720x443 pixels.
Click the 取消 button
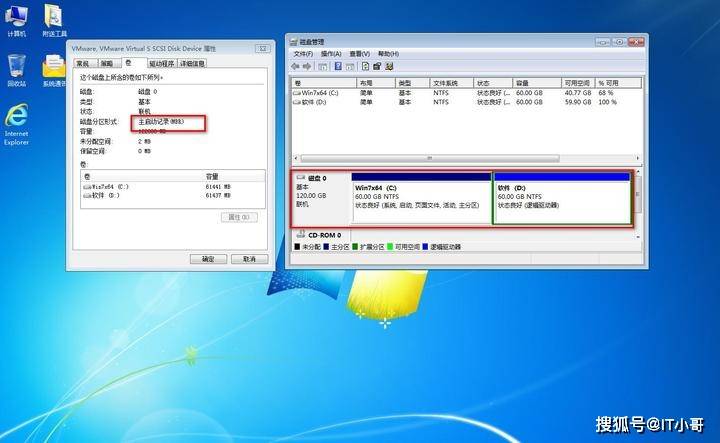249,259
